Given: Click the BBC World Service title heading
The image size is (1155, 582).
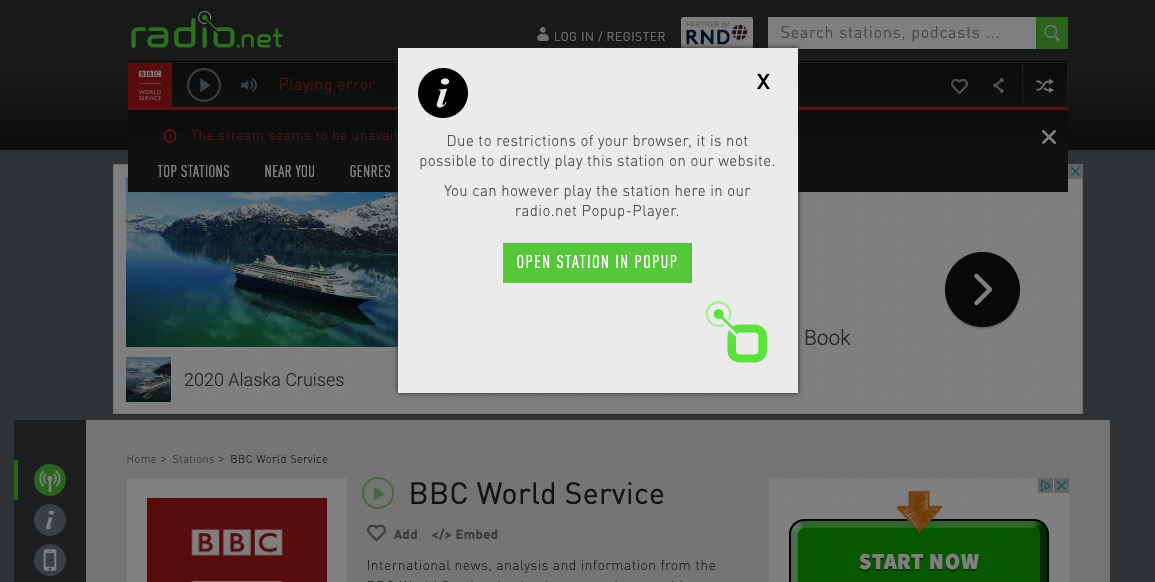Looking at the screenshot, I should tap(536, 494).
